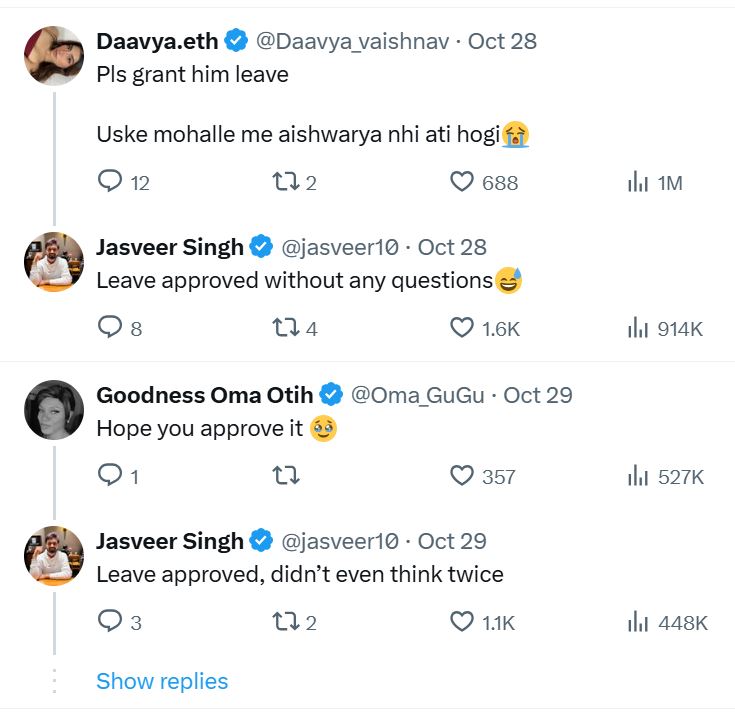Like the tweet with 1.1K likes
Screen dimensions: 735x715
[461, 622]
